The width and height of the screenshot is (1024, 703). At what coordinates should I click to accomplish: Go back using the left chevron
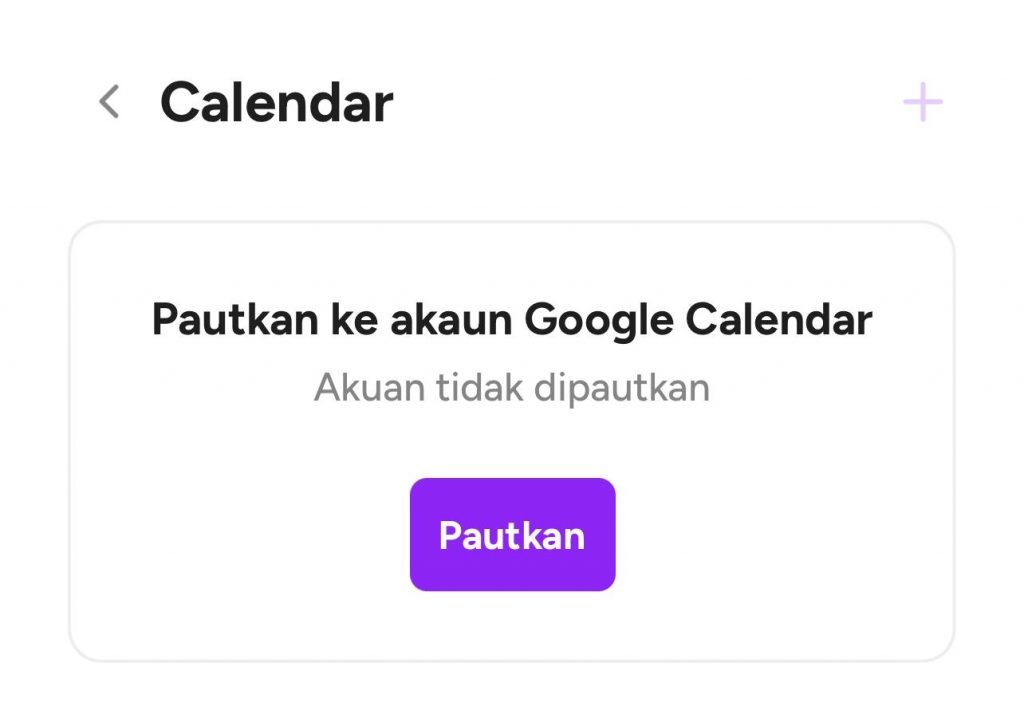click(109, 102)
